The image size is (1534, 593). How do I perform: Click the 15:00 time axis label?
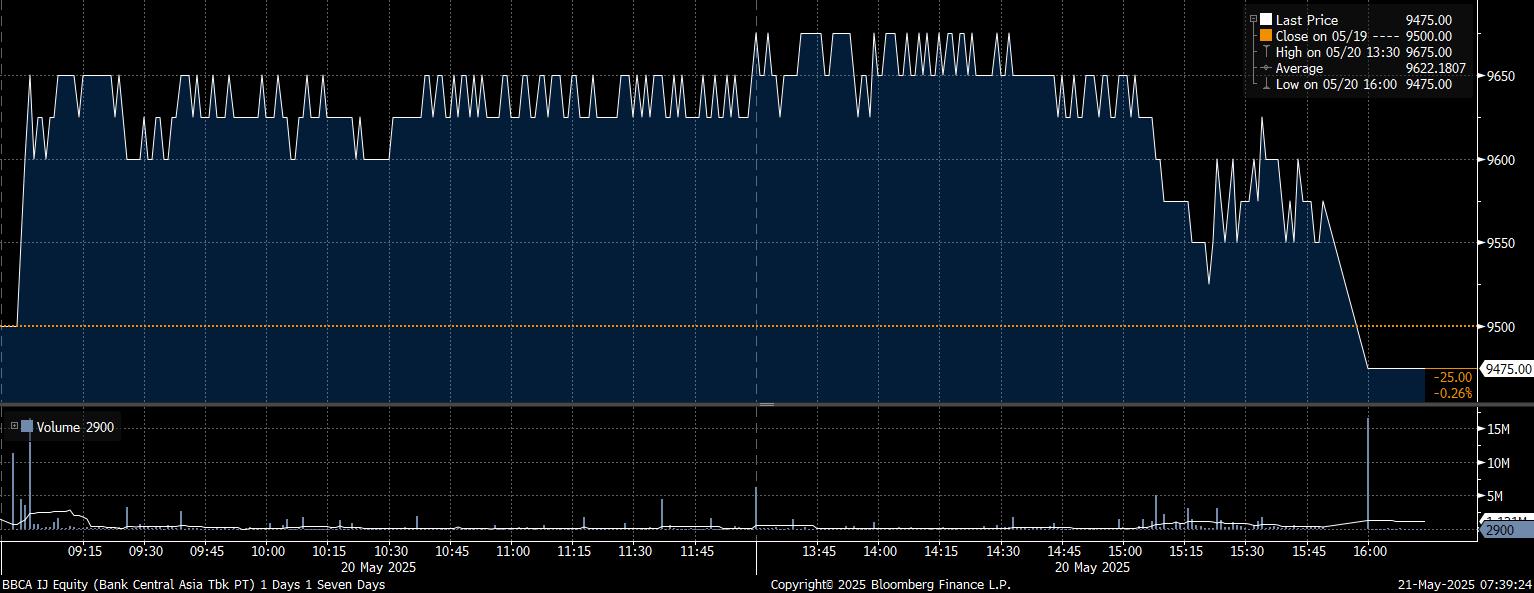coord(1124,551)
